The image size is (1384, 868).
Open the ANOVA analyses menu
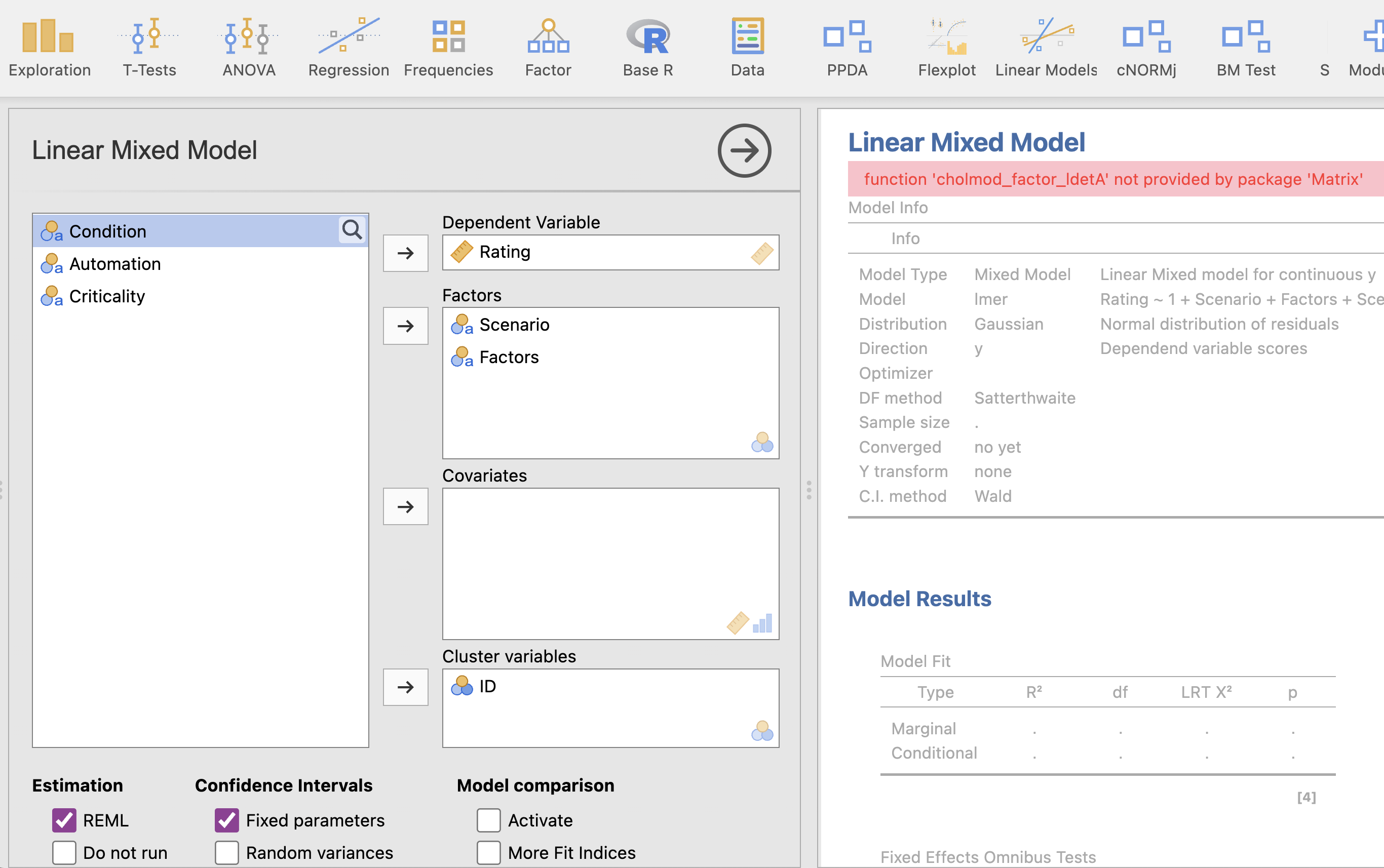pos(249,48)
